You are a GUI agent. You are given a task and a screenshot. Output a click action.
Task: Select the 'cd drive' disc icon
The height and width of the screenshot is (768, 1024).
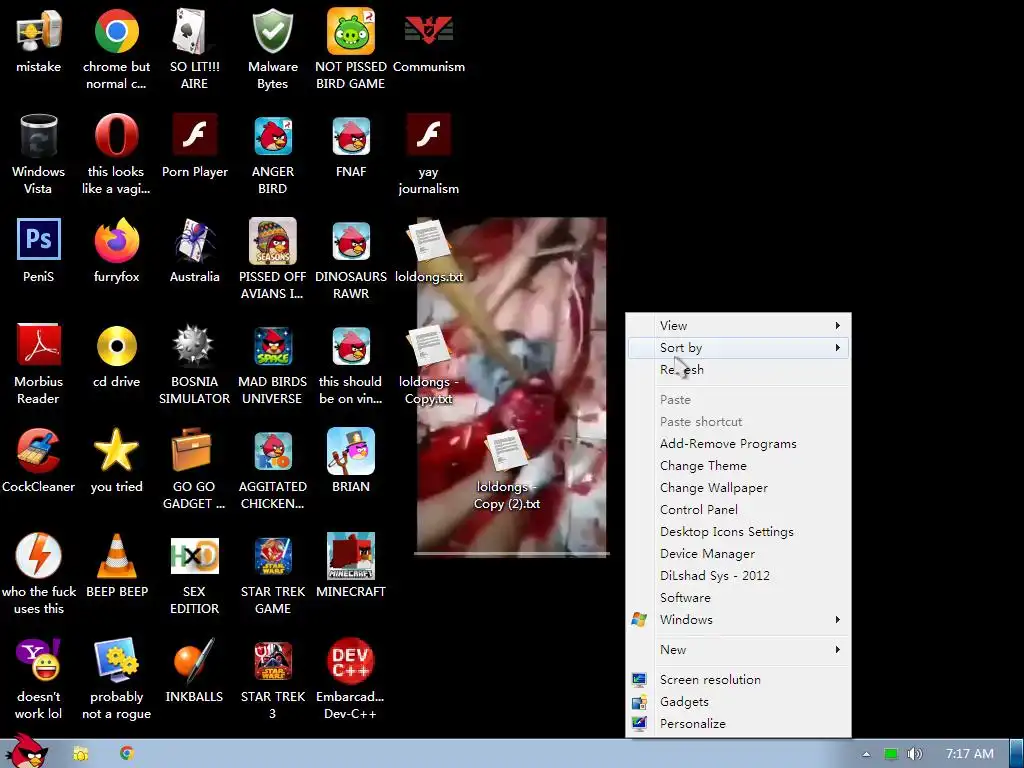tap(116, 346)
